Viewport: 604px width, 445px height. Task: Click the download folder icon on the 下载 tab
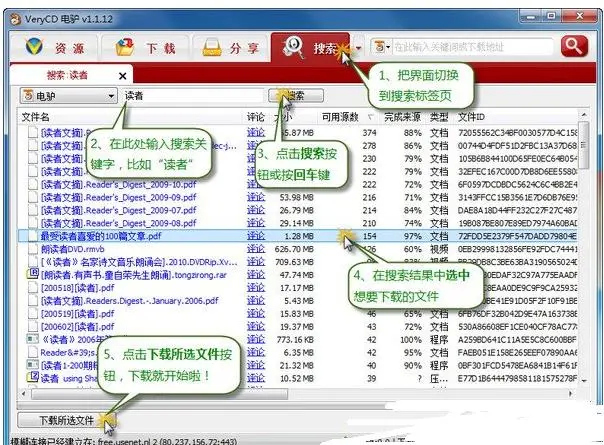click(125, 47)
